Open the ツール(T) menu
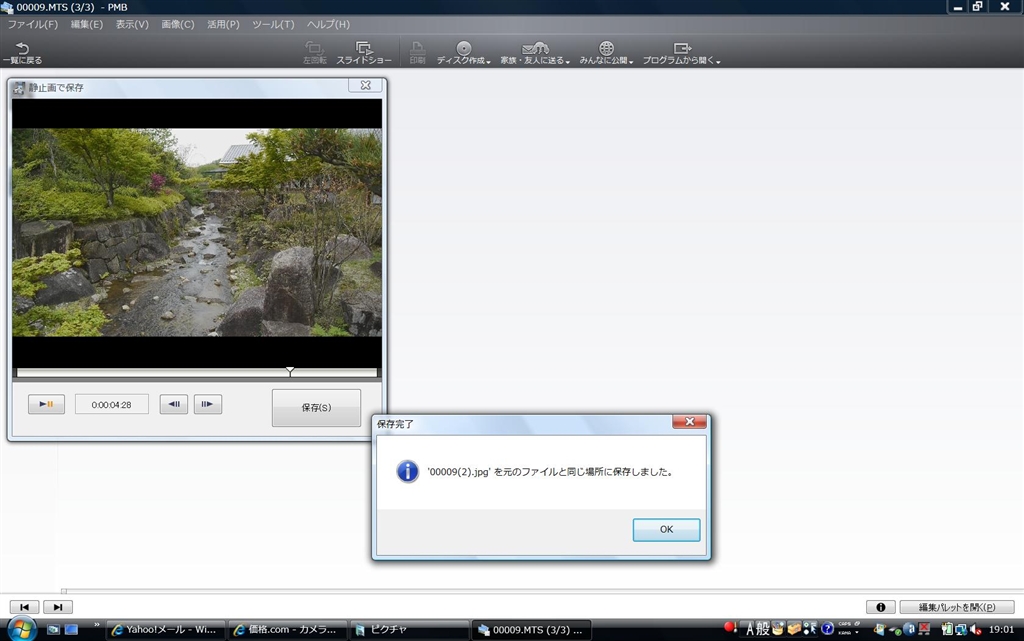 (x=273, y=24)
